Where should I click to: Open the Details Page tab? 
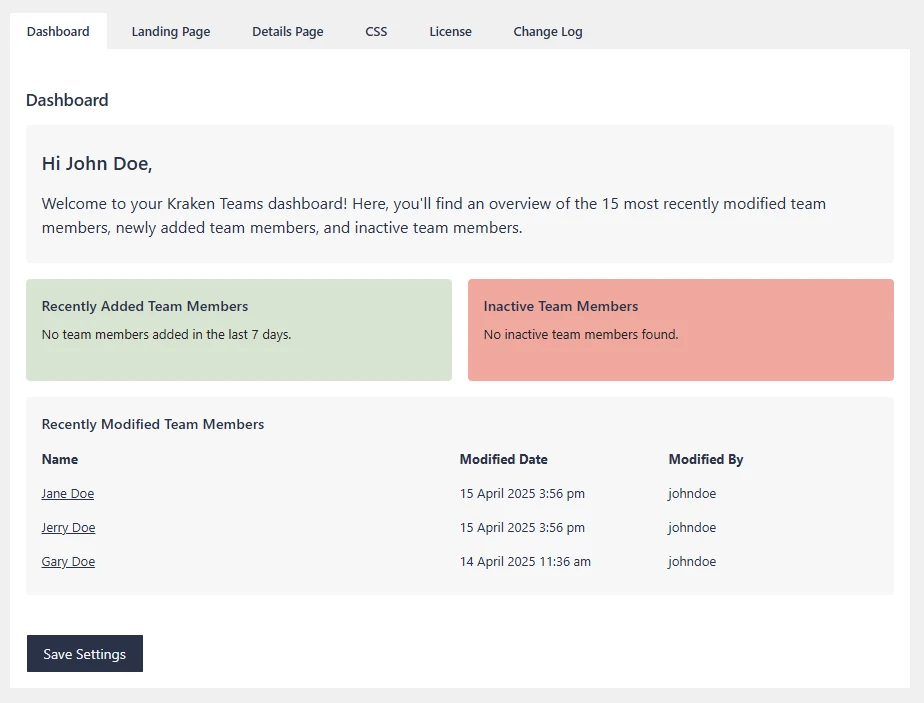click(x=287, y=31)
